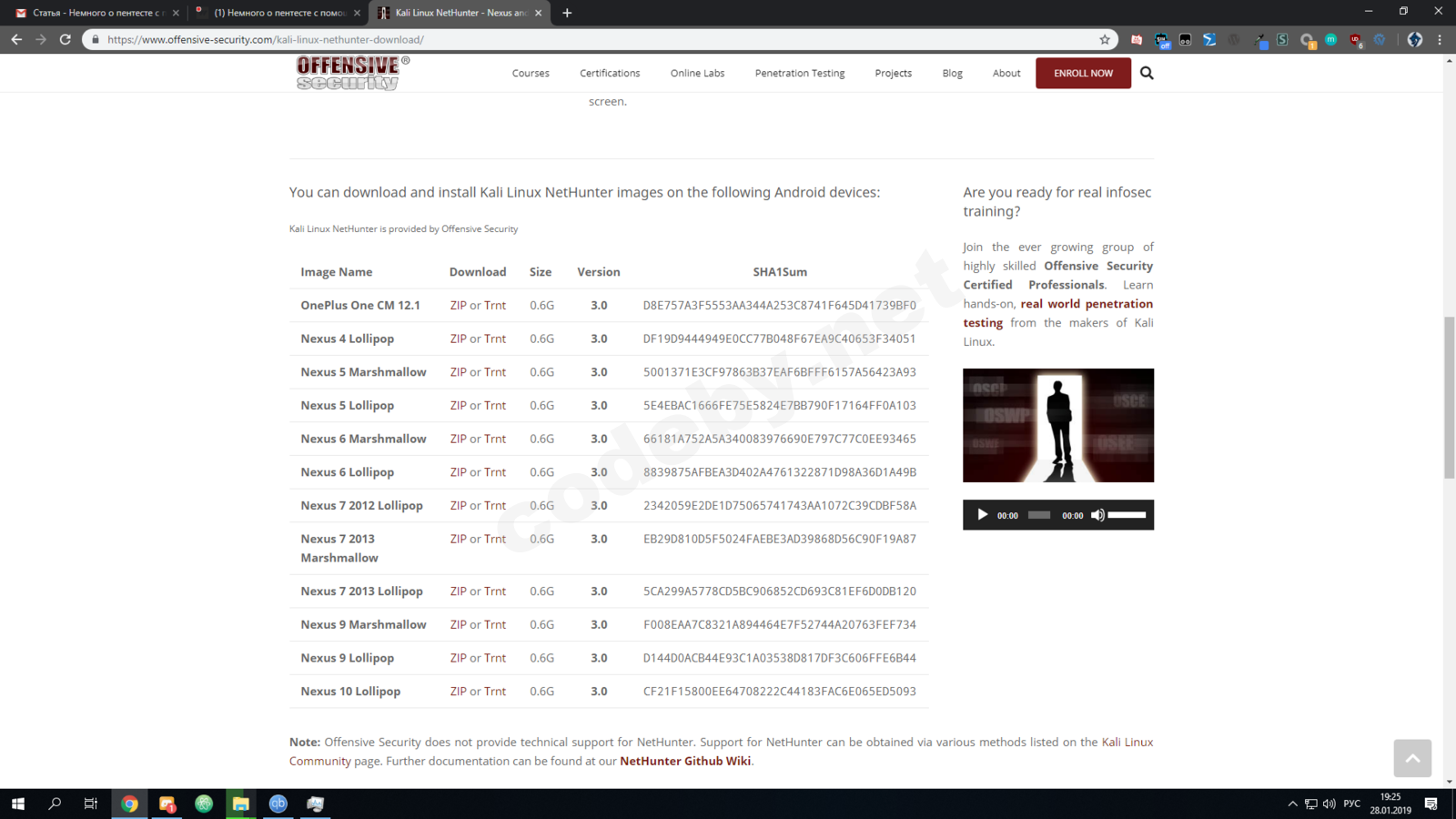Open the green 'S' extension icon
The image size is (1456, 819).
pyautogui.click(x=1282, y=39)
